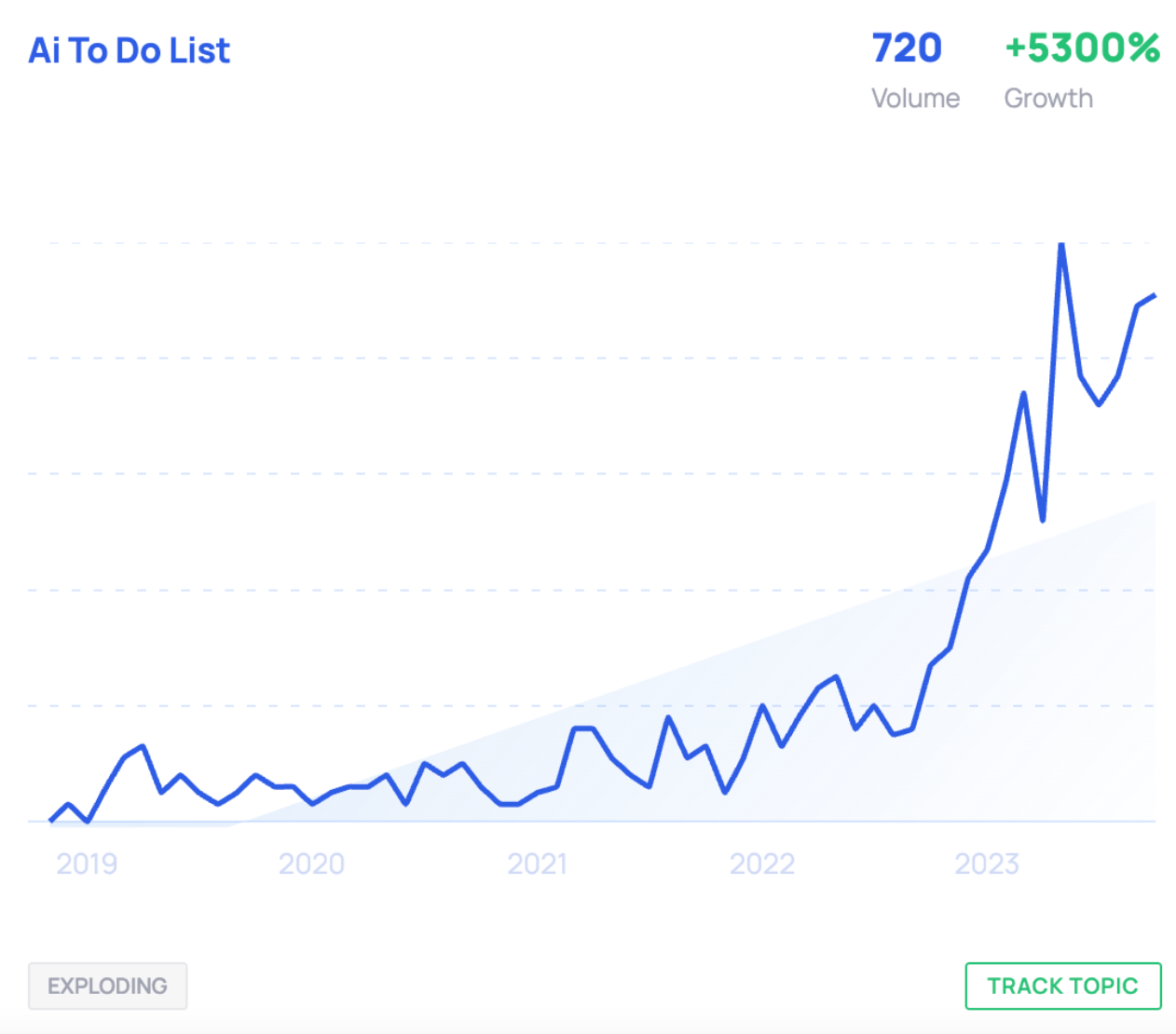Select the 2023 axis label
This screenshot has width=1176, height=1034.
coord(987,864)
